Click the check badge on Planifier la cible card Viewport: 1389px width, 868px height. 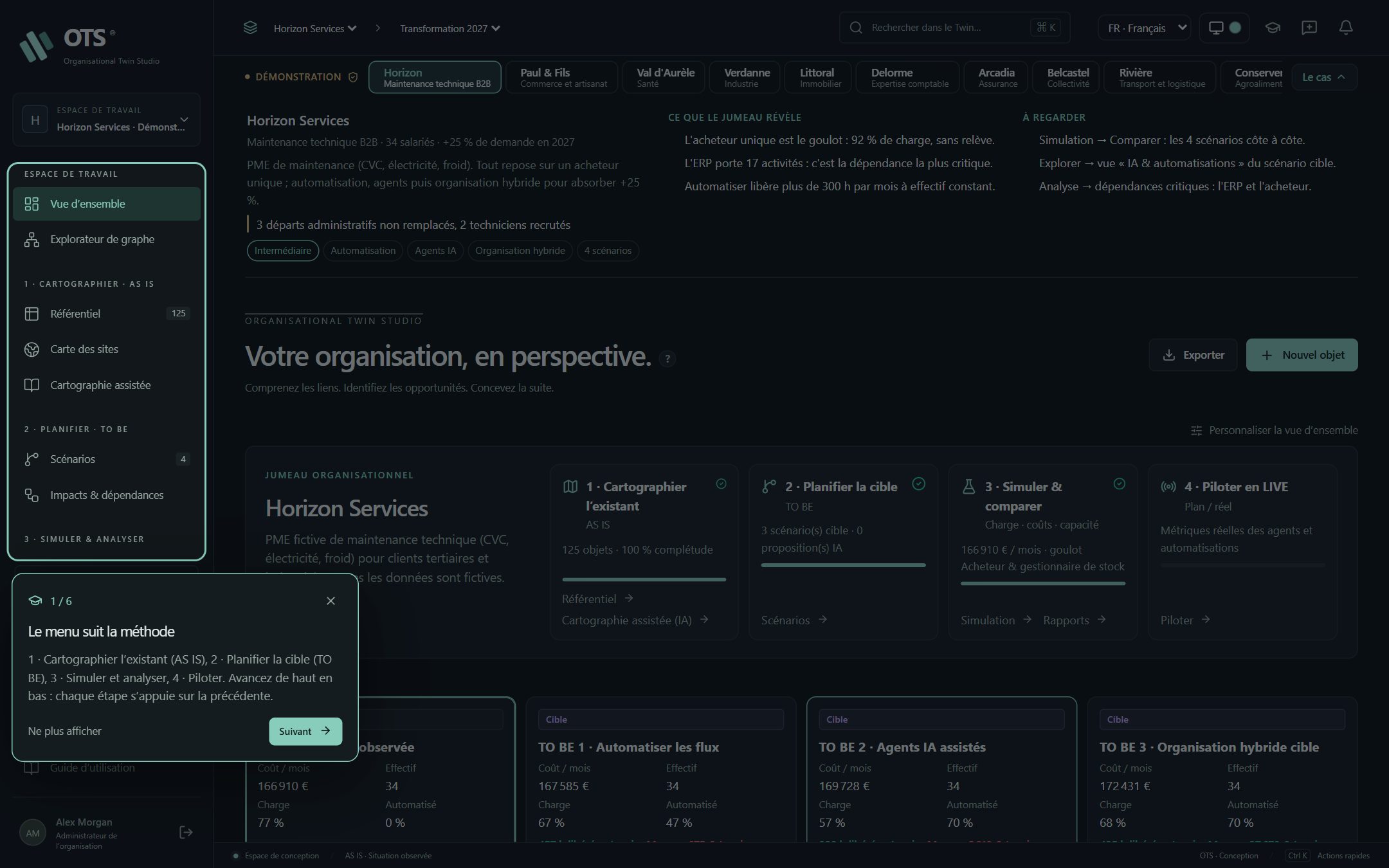[x=919, y=484]
